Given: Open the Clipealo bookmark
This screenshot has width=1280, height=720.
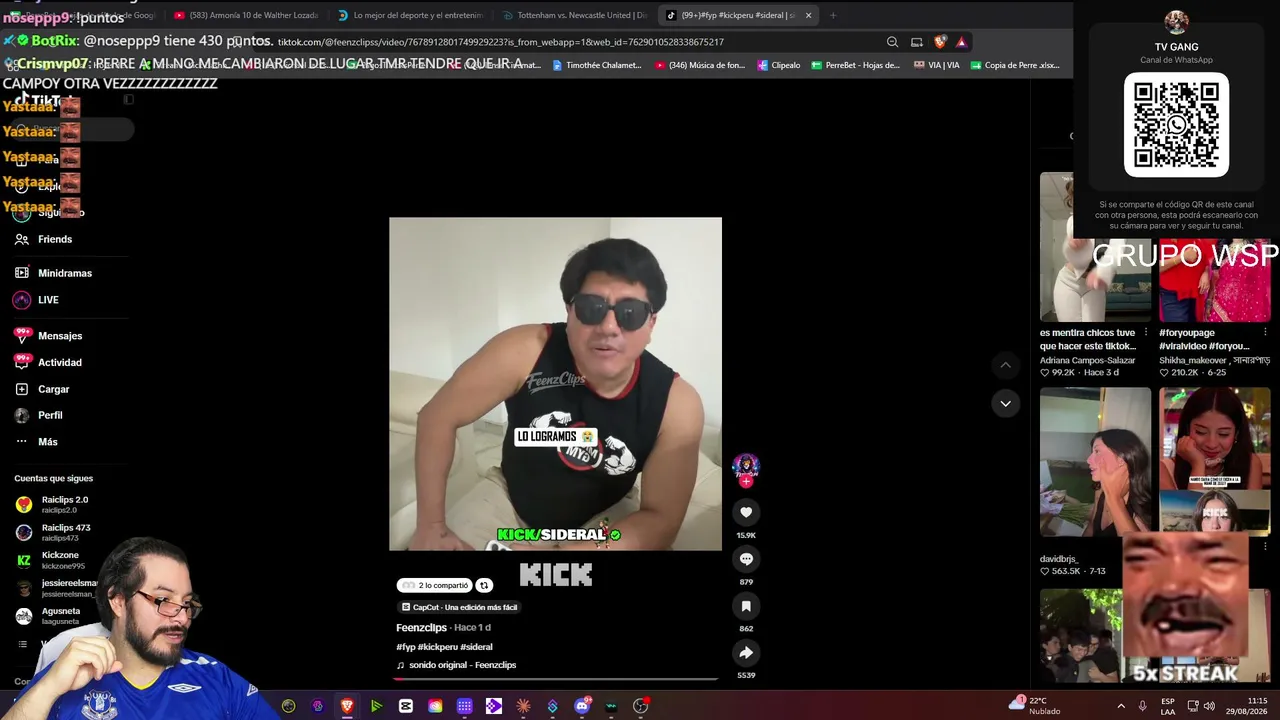Looking at the screenshot, I should [x=779, y=65].
